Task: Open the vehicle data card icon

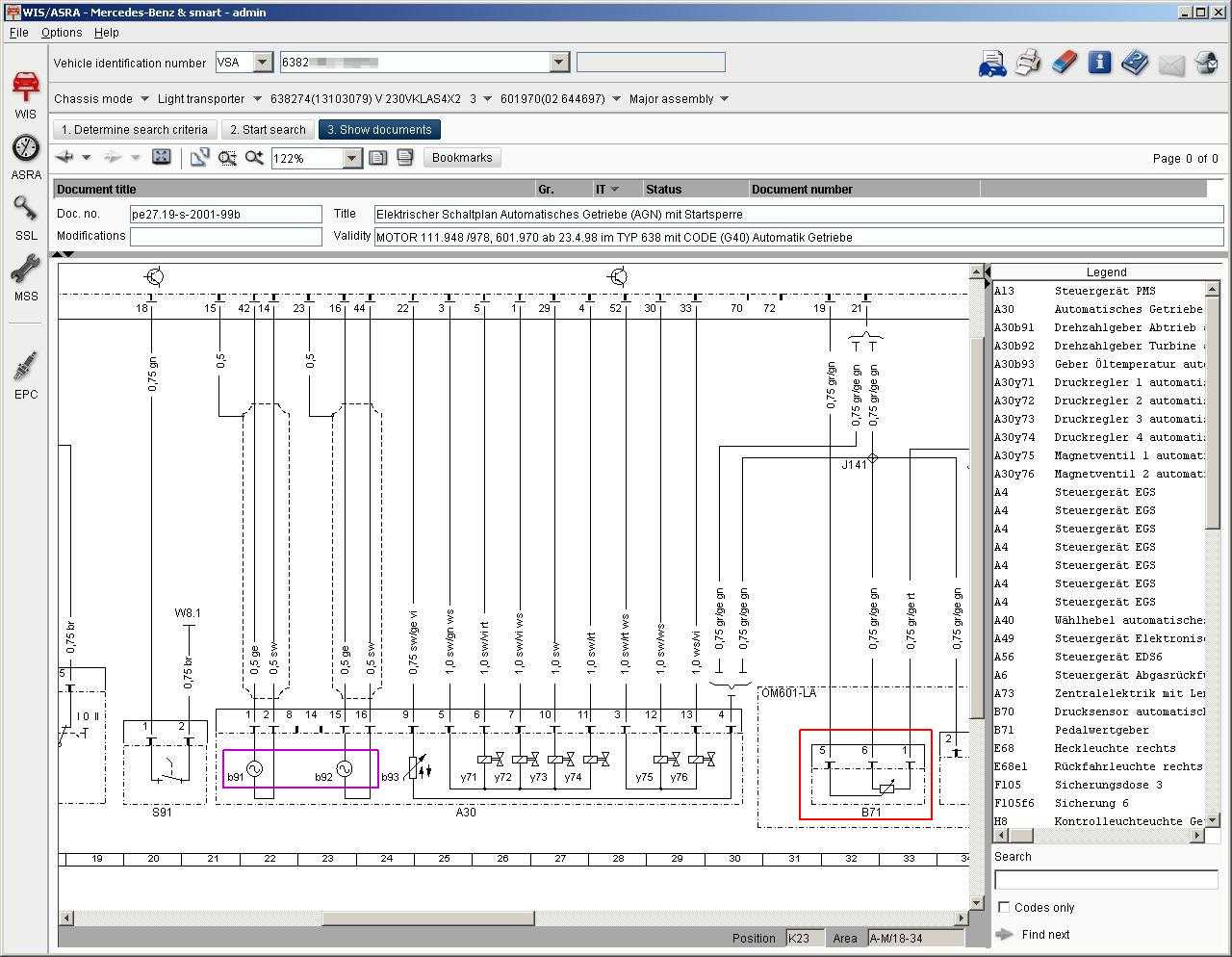Action: click(x=992, y=64)
